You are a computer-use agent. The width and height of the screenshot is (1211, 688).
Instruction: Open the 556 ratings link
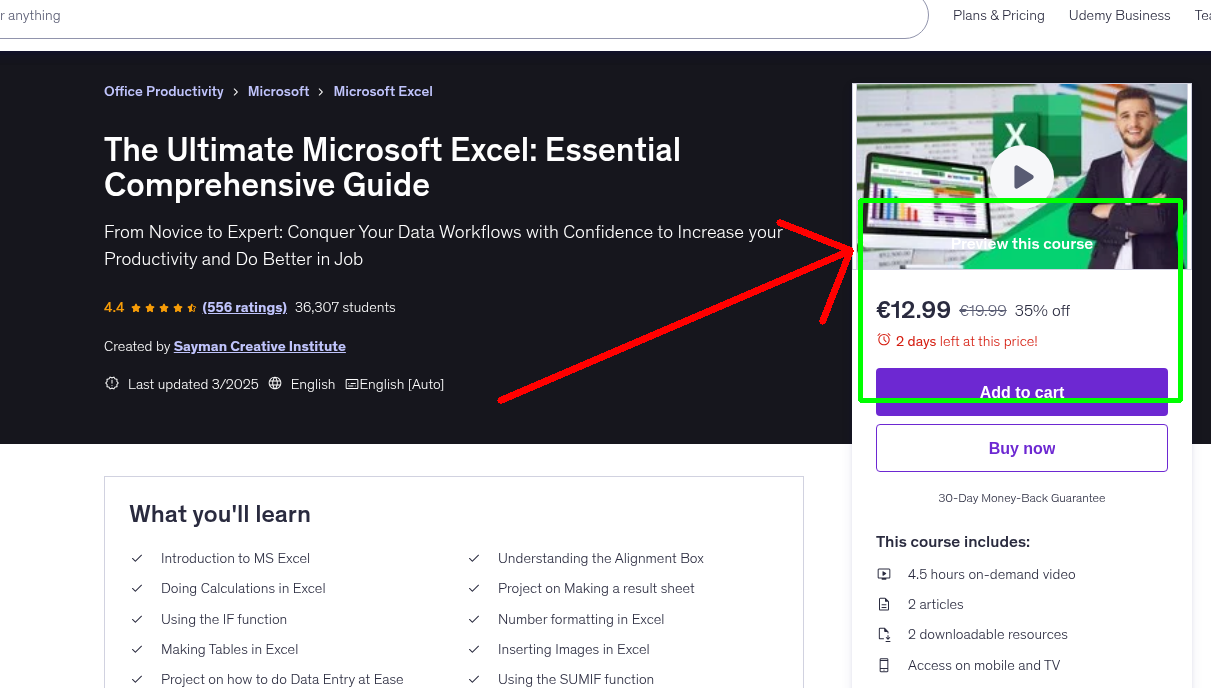244,307
